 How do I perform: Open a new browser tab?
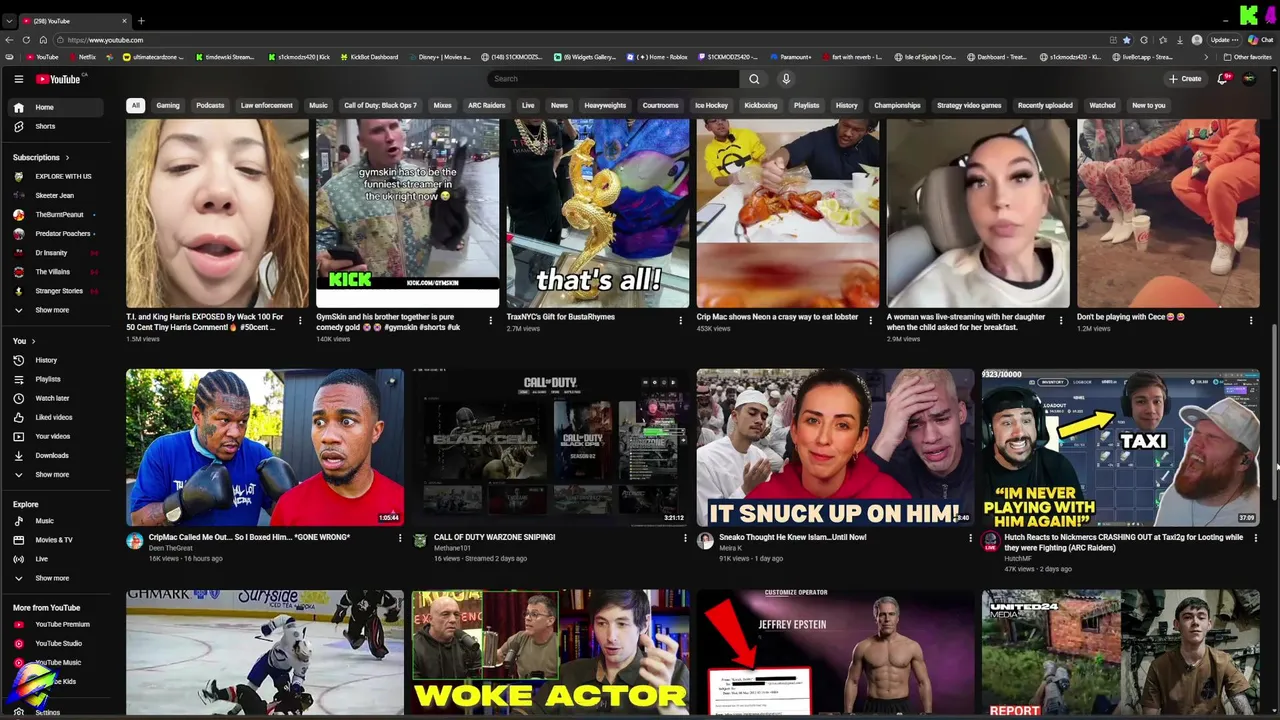coord(141,21)
